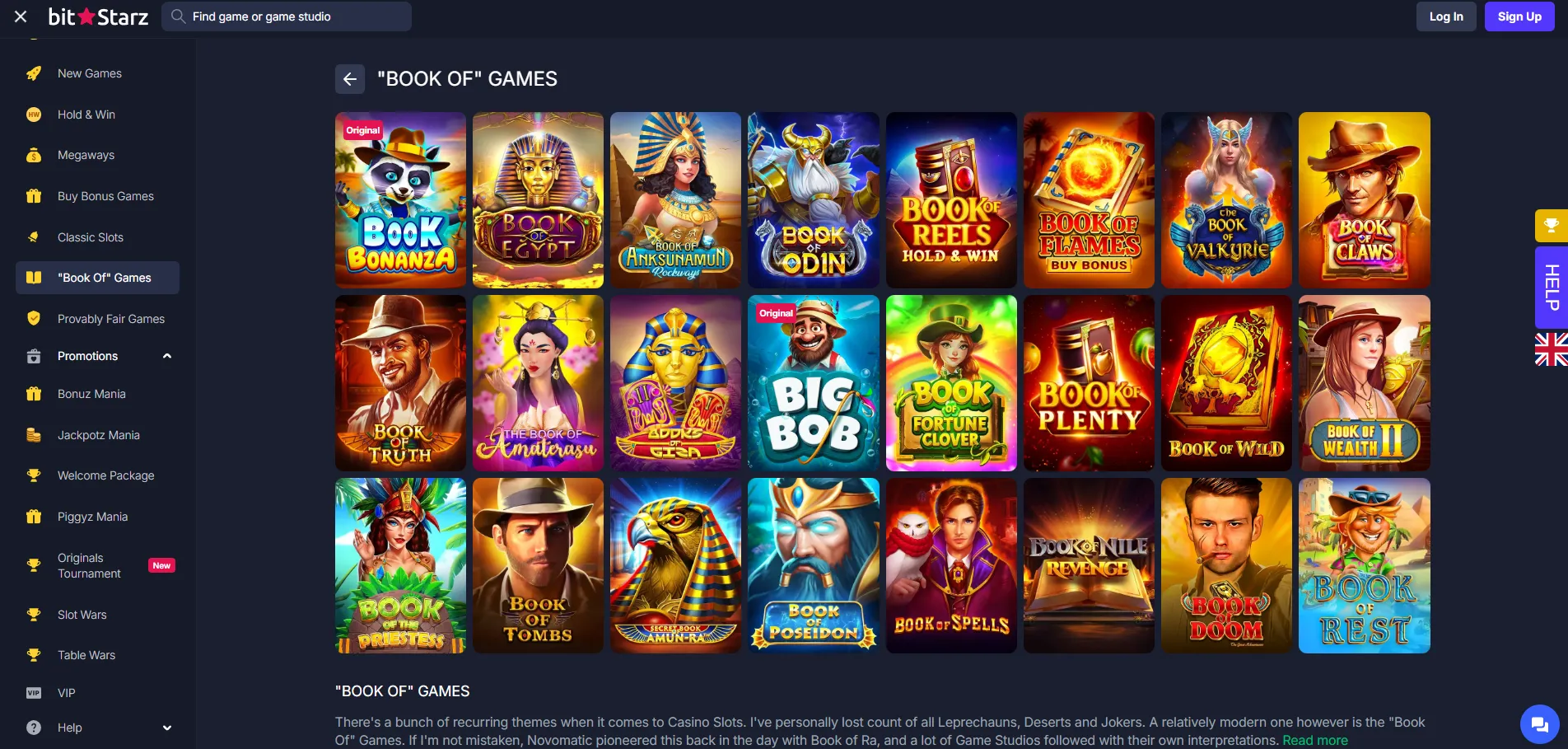Click the search field for games or studios
Image resolution: width=1568 pixels, height=749 pixels.
click(x=287, y=16)
